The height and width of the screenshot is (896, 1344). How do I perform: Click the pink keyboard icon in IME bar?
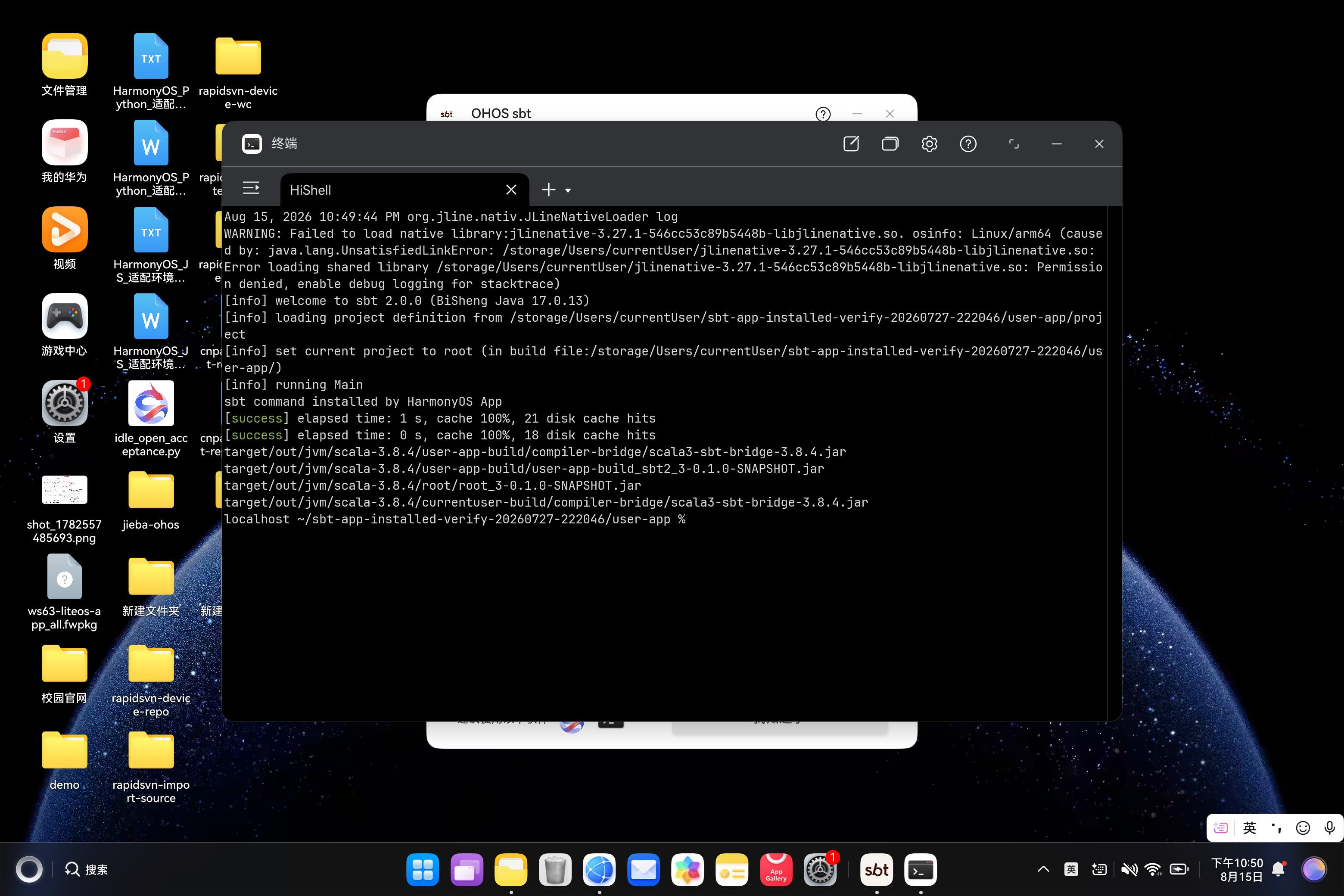click(x=1220, y=828)
